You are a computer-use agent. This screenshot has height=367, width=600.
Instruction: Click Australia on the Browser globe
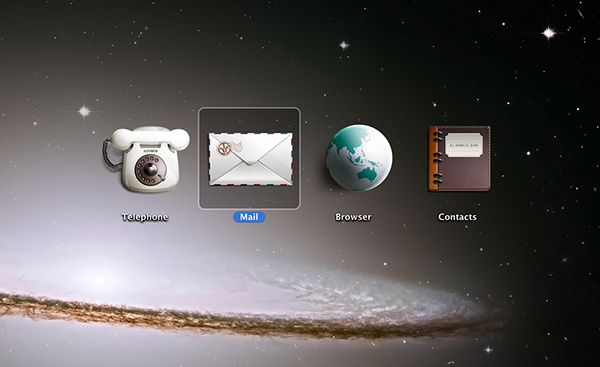point(367,174)
